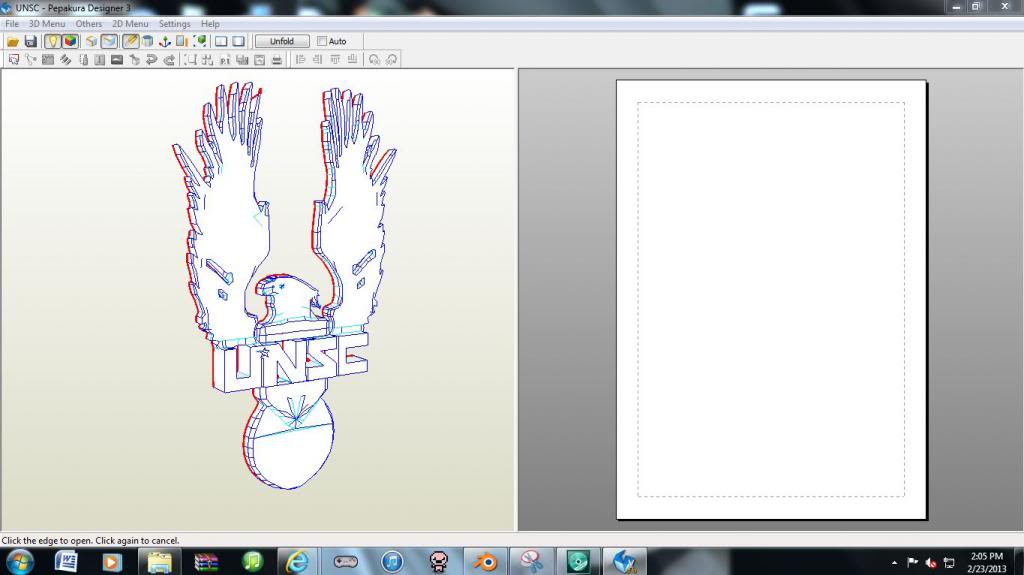Click the edit flaps tool icon
1024x575 pixels.
[65, 59]
